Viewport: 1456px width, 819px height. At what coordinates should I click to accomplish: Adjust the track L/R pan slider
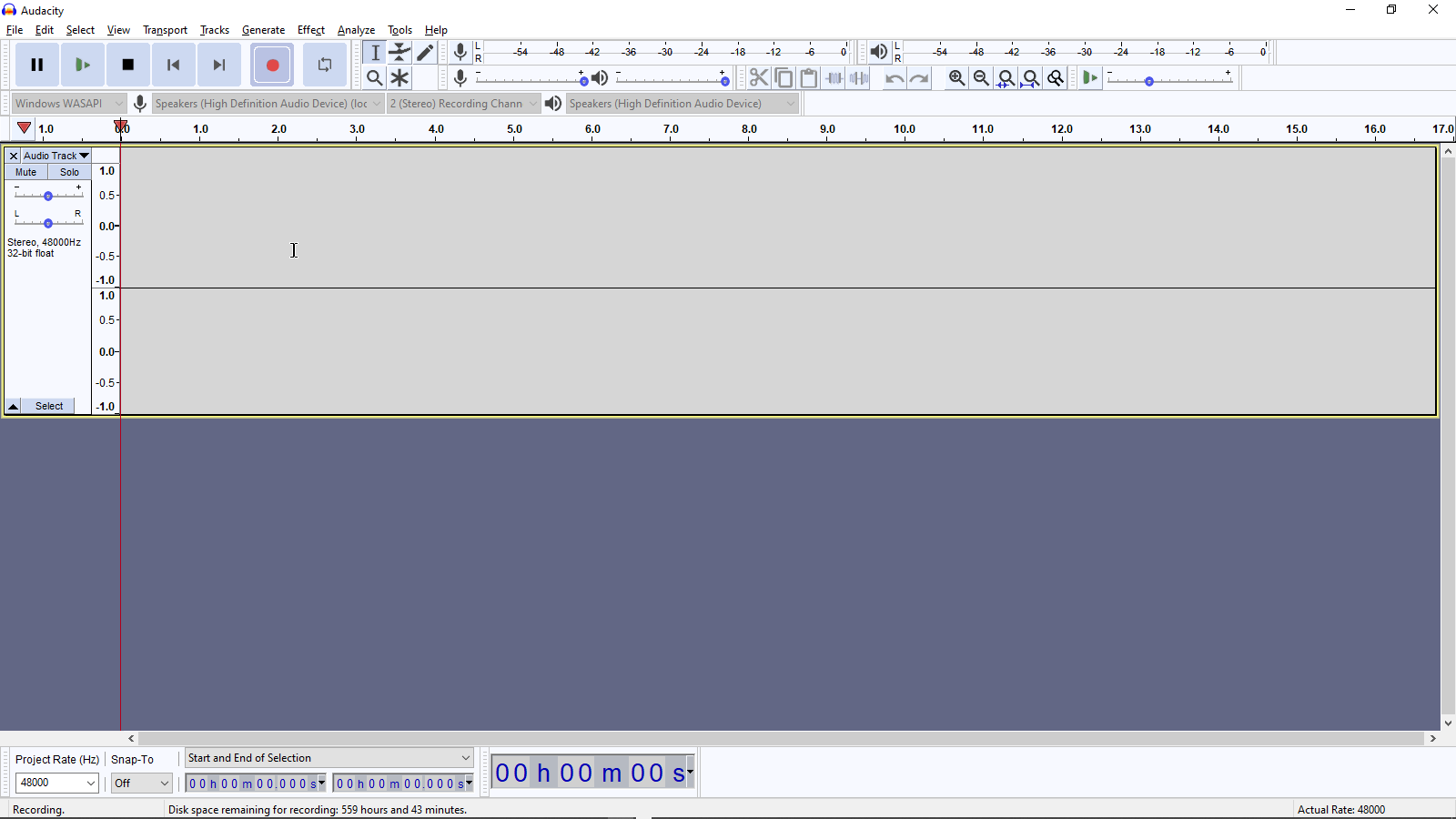point(48,221)
